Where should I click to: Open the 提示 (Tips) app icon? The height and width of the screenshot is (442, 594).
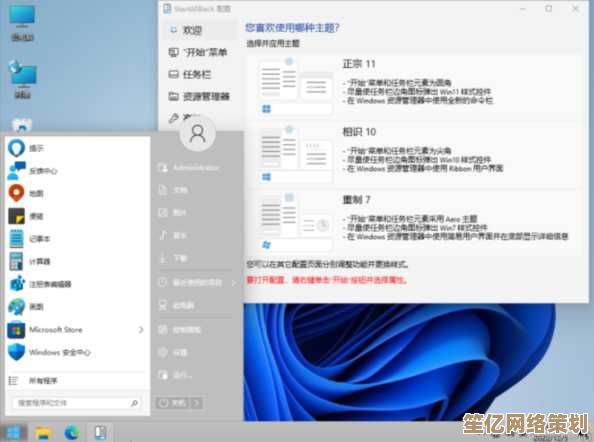point(16,148)
